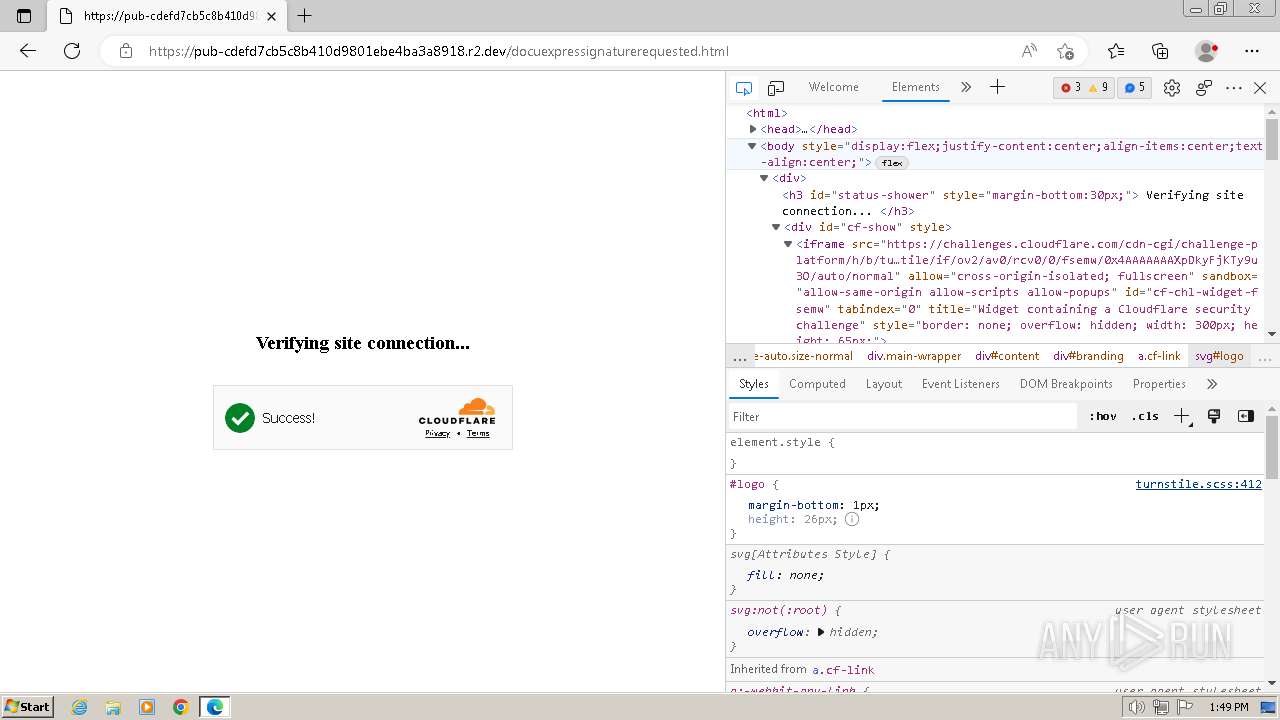This screenshot has width=1280, height=720.
Task: Add a new style rule
Action: point(1182,417)
